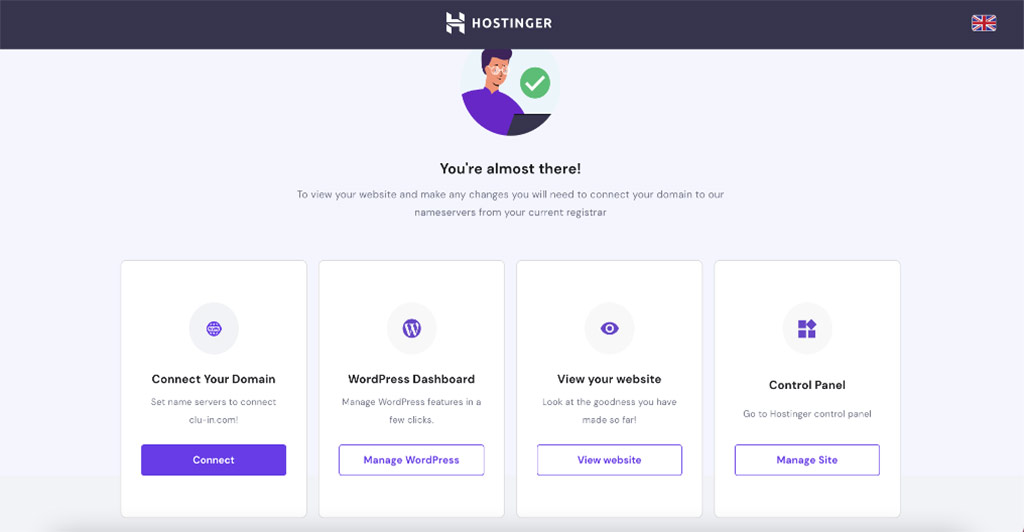
Task: Open Manage WordPress button
Action: 411,460
